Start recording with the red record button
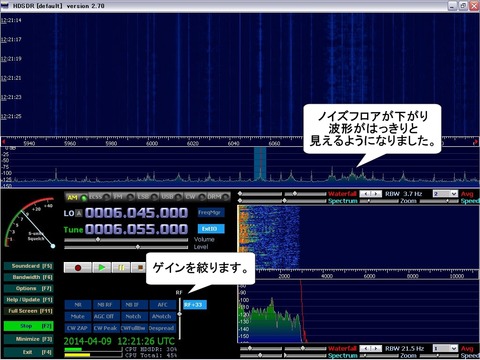480x360 pixels. [78, 267]
